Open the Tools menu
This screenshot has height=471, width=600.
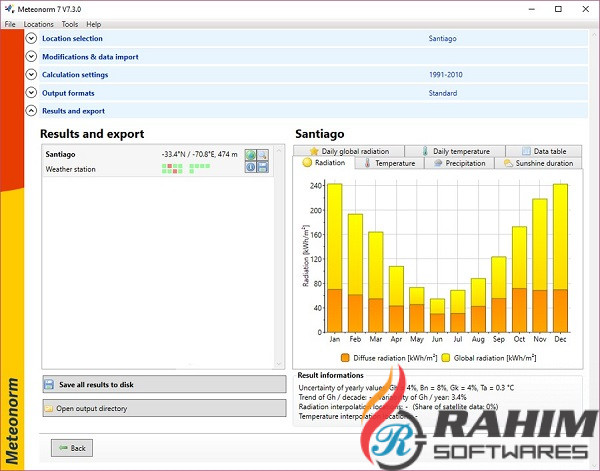coord(69,23)
